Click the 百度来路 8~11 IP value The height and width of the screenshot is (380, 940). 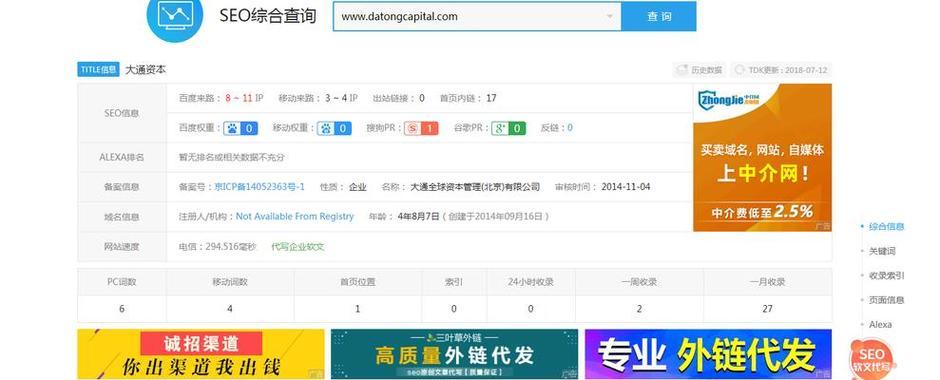tap(244, 98)
